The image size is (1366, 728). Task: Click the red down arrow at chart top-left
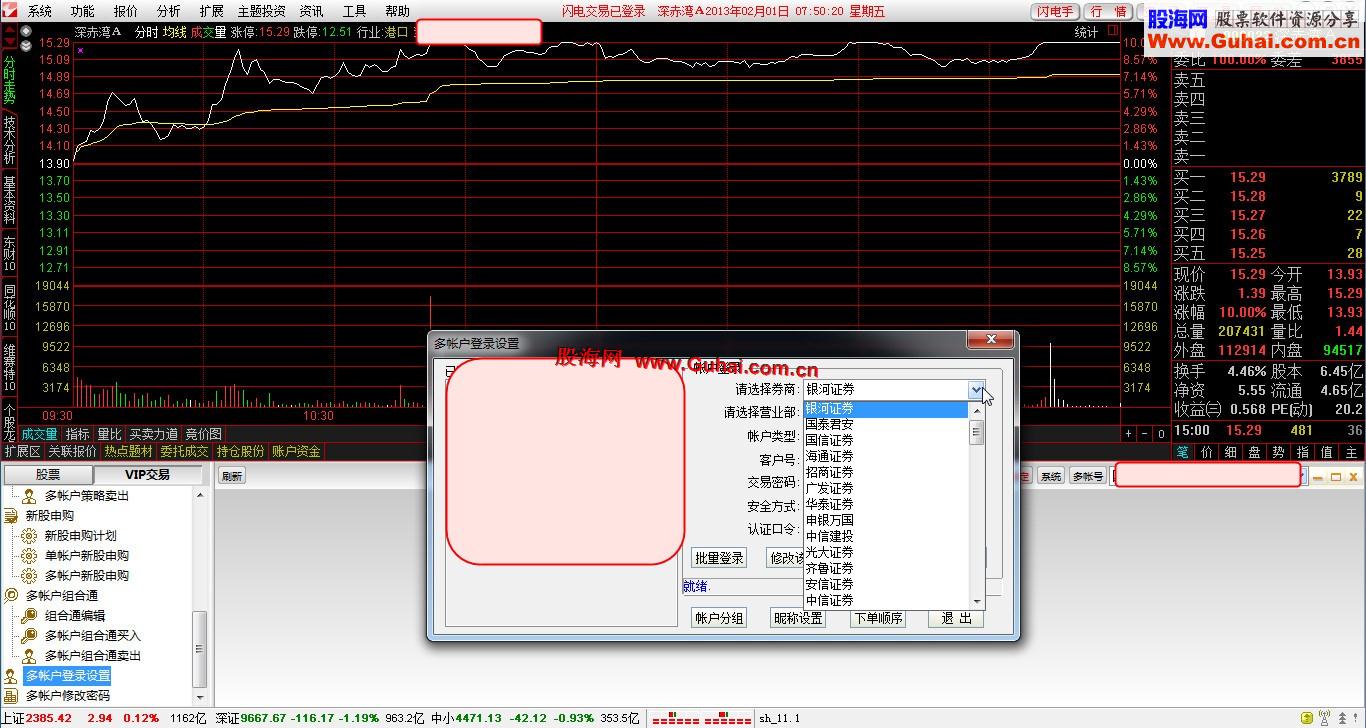tap(9, 43)
